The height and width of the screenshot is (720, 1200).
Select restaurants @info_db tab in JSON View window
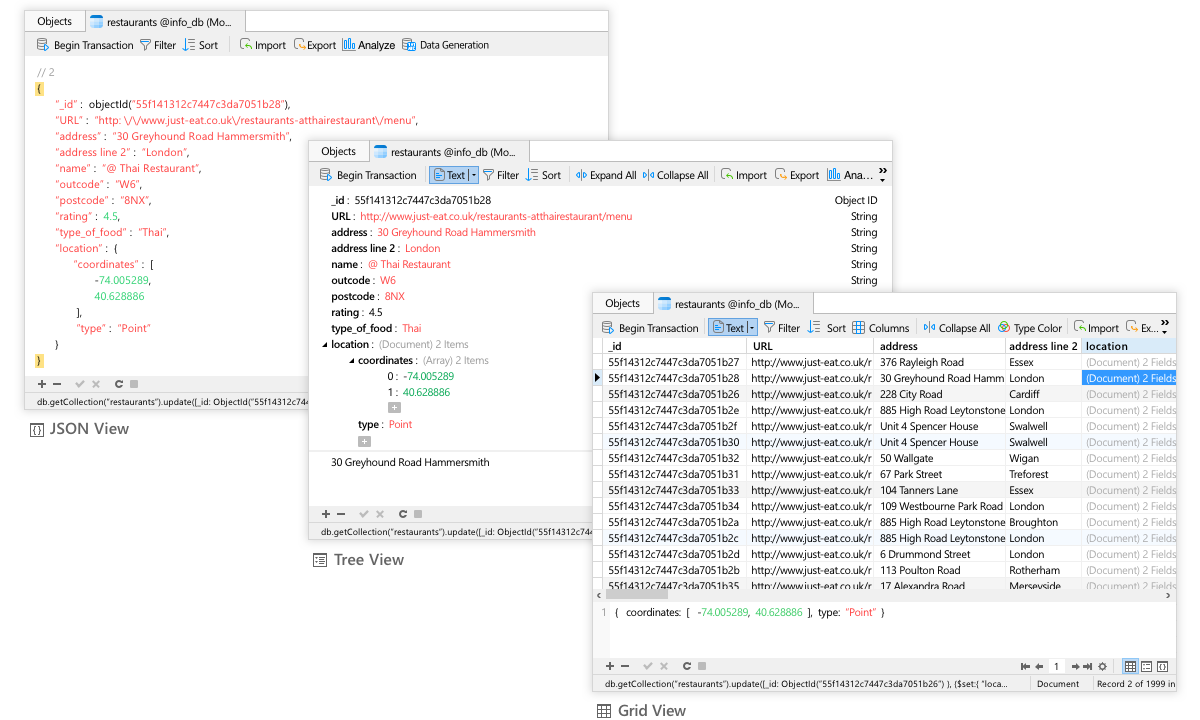coord(164,21)
